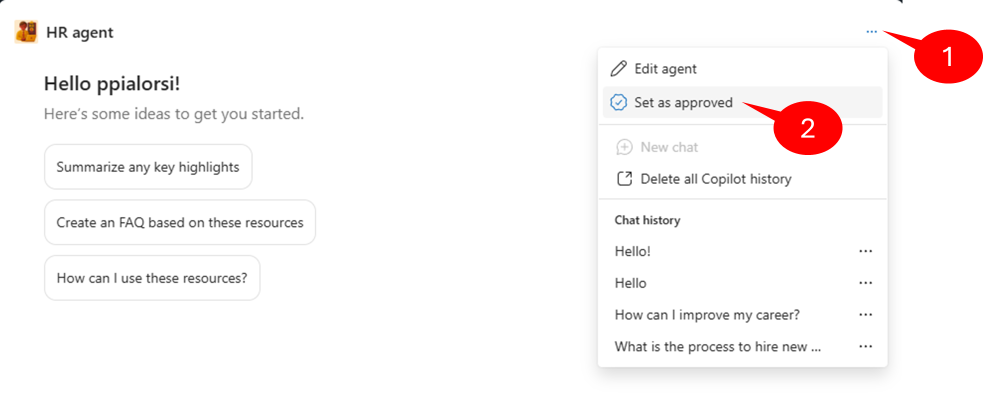Click the Chat history heading
This screenshot has height=420, width=993.
click(x=647, y=220)
